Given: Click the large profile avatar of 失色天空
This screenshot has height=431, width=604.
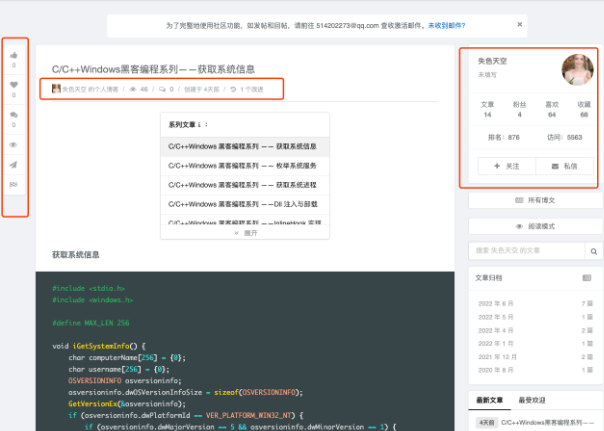Looking at the screenshot, I should (x=577, y=70).
